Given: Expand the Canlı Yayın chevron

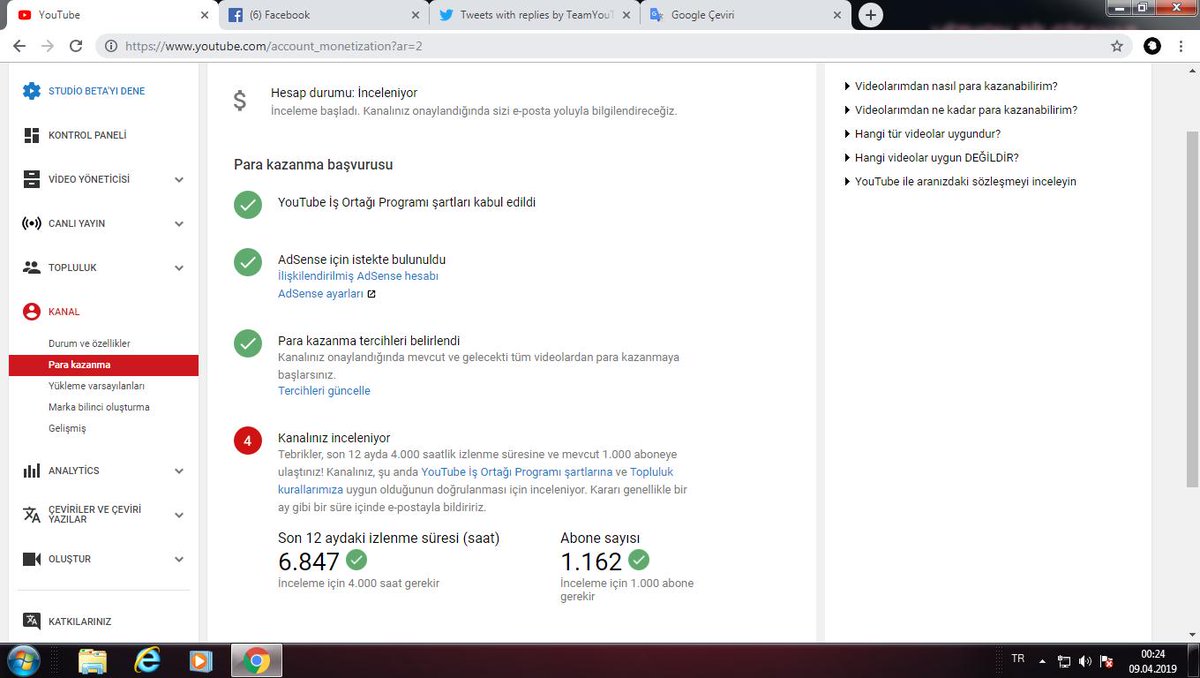Looking at the screenshot, I should click(x=179, y=224).
